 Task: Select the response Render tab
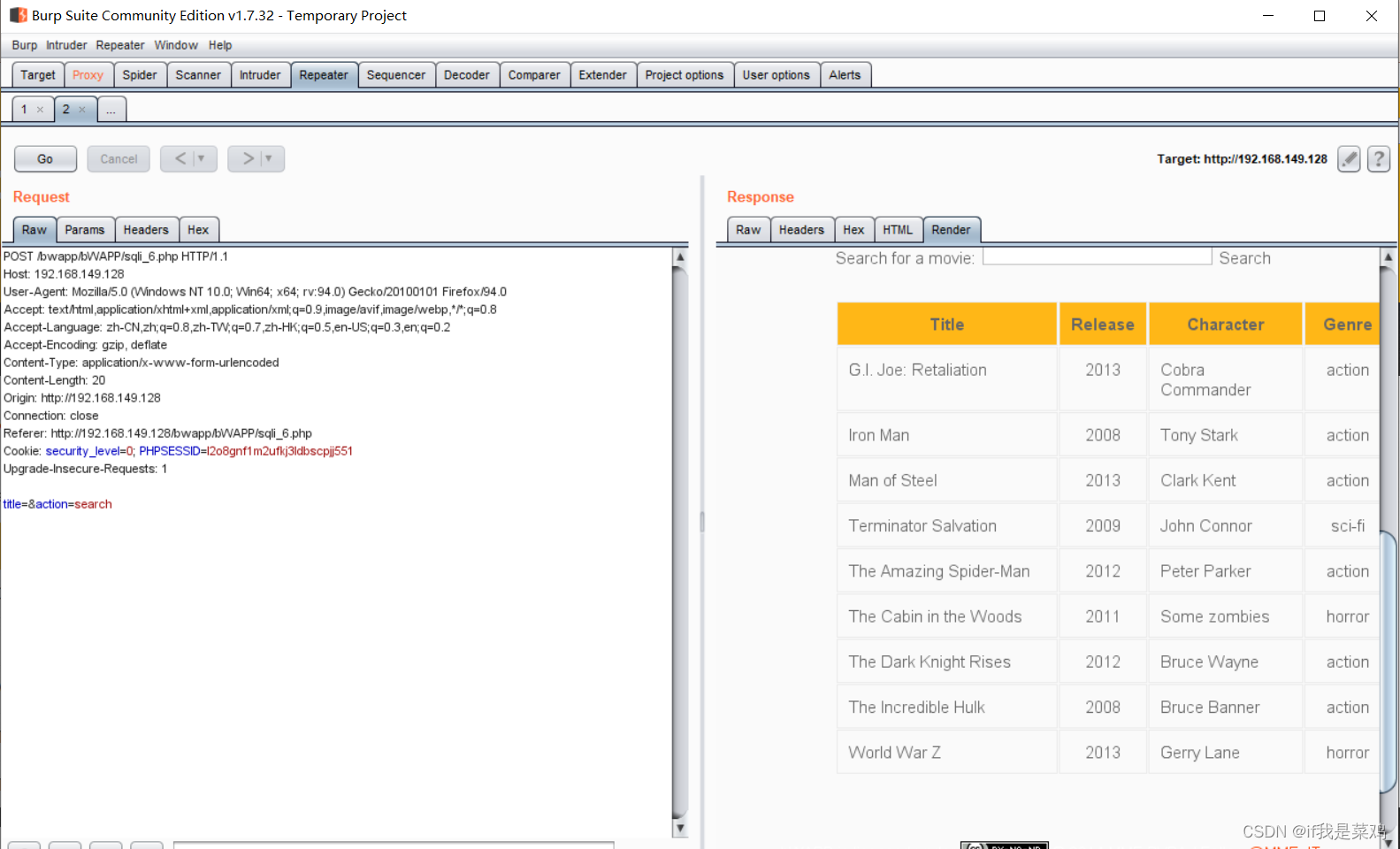[951, 230]
